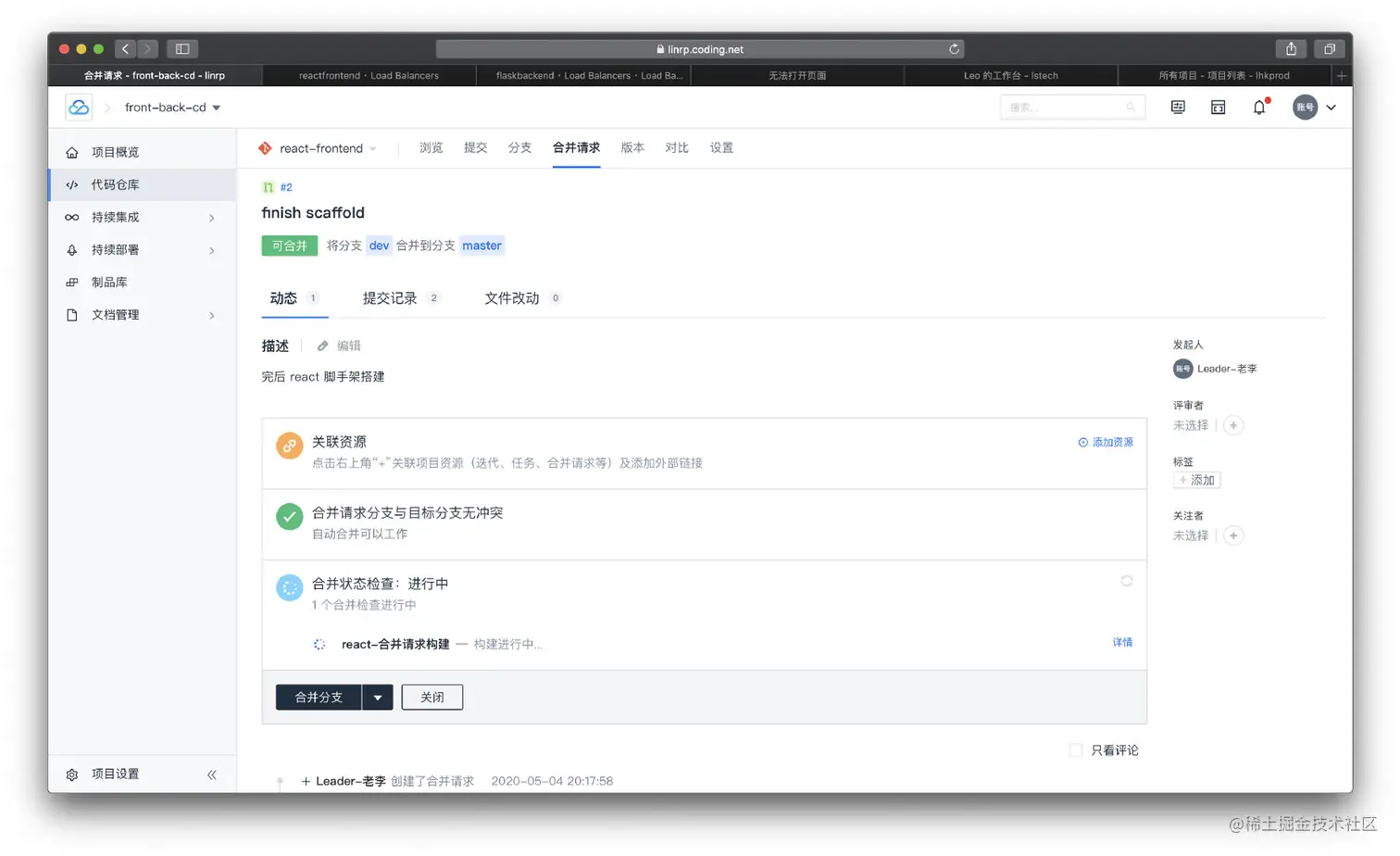Screen dimensions: 1400x856
Task: Switch to 无法打开页面 browser tab
Action: [x=797, y=76]
